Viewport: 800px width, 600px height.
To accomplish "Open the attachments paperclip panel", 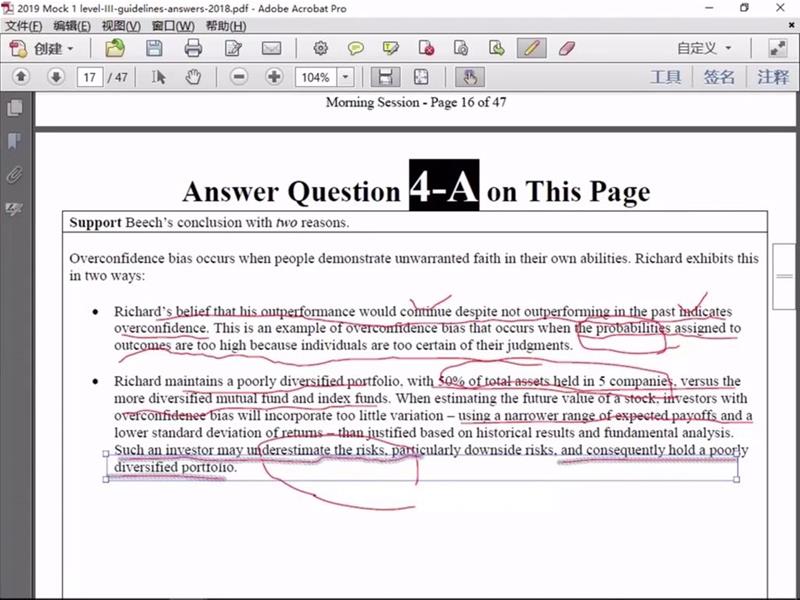I will 15,174.
